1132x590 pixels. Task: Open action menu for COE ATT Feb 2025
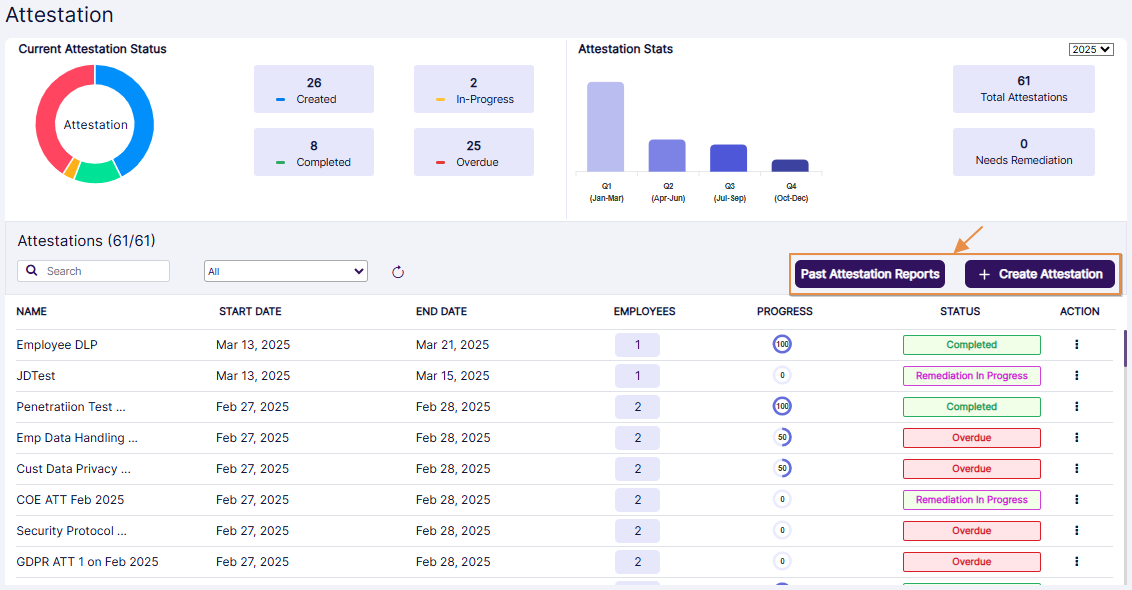pos(1077,500)
